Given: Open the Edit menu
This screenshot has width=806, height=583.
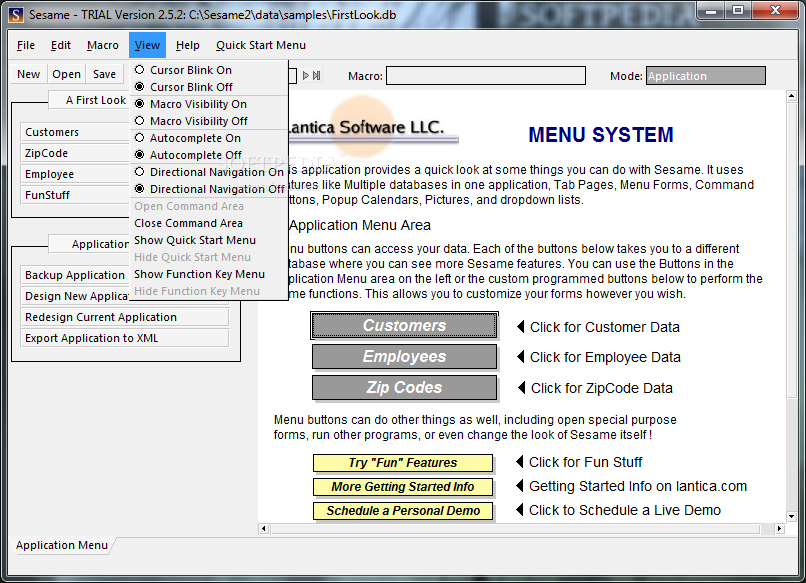Looking at the screenshot, I should (x=61, y=45).
